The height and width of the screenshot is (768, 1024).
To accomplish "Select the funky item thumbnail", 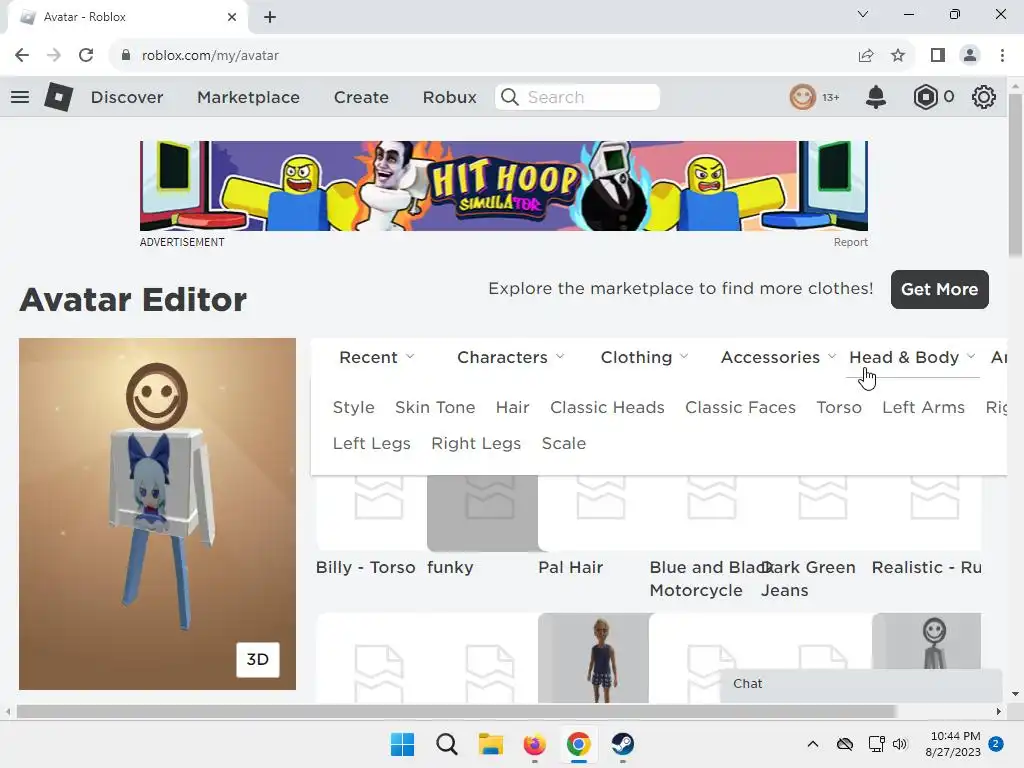I will 482,513.
